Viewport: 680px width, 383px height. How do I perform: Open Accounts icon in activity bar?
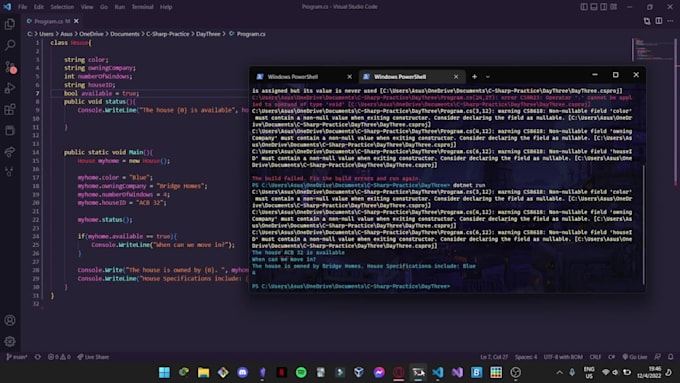[x=10, y=321]
